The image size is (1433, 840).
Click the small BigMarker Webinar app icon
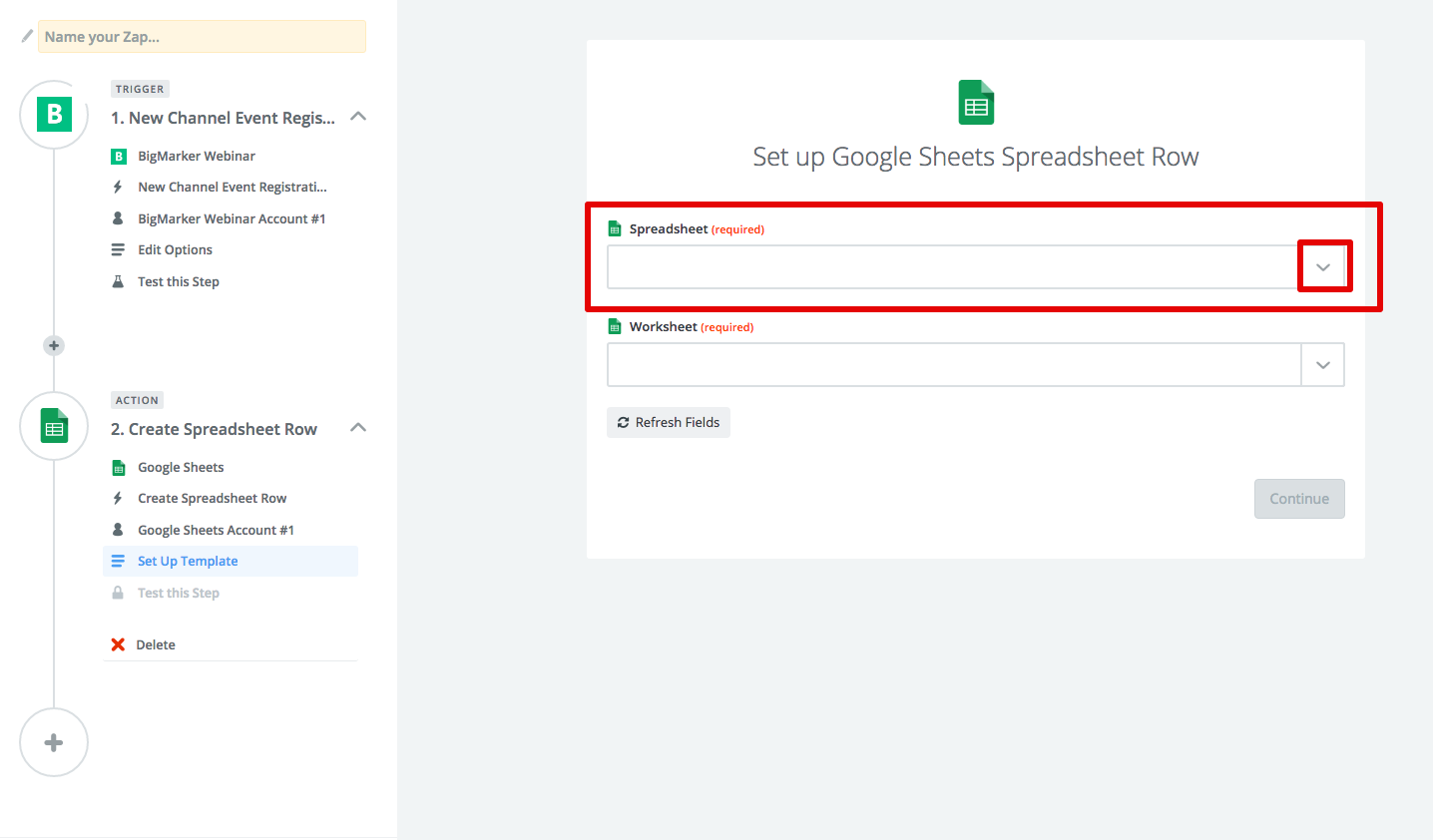click(118, 156)
